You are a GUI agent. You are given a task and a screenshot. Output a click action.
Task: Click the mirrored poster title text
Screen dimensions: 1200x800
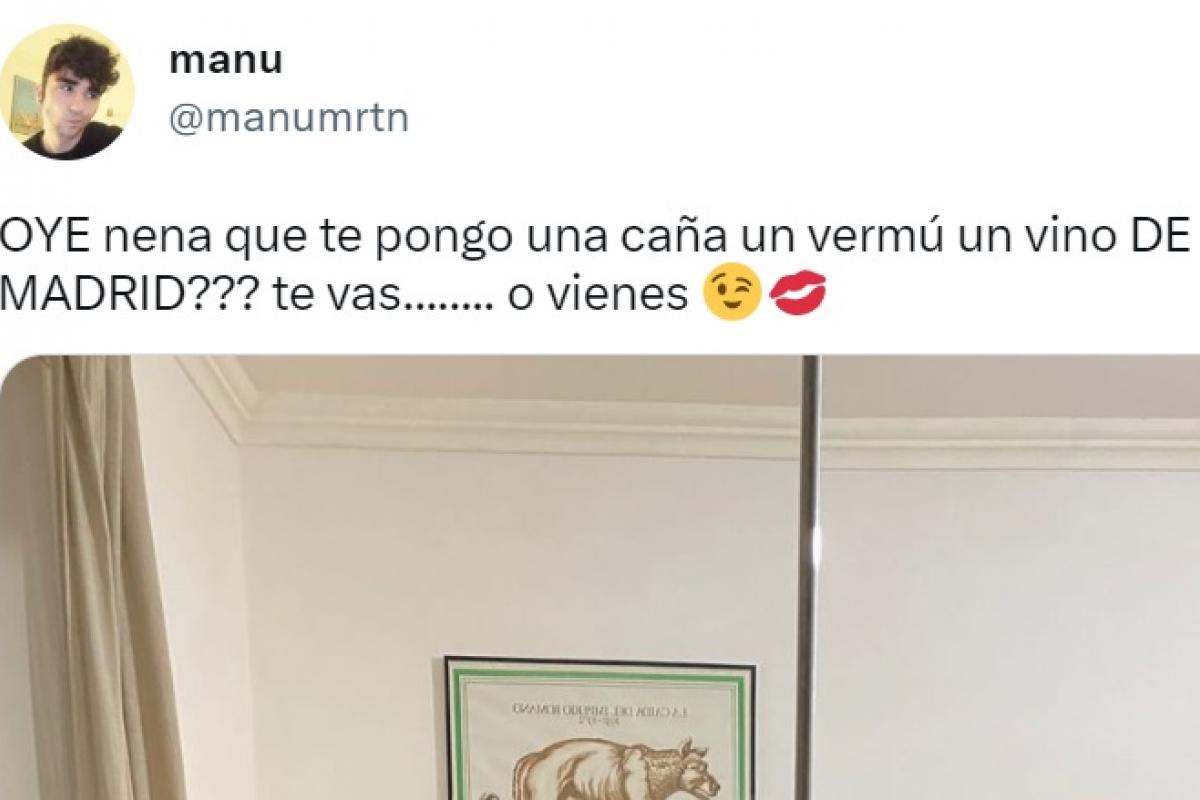tap(600, 713)
